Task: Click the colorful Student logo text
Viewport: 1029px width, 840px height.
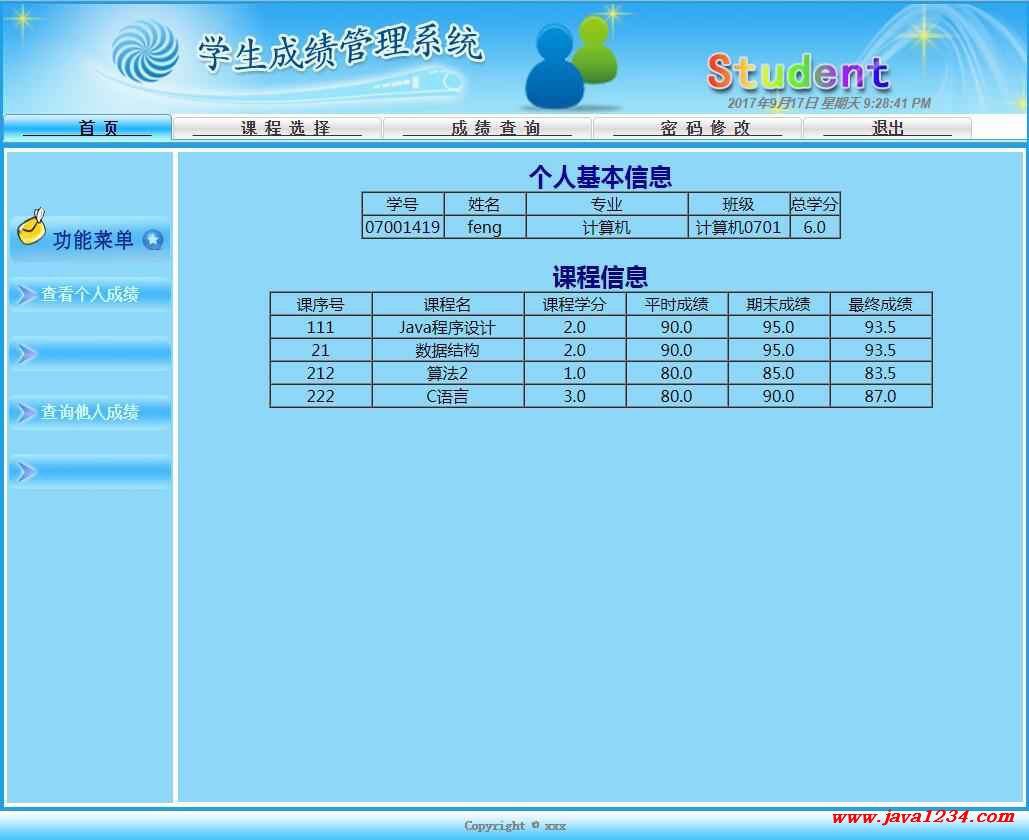Action: pos(798,72)
